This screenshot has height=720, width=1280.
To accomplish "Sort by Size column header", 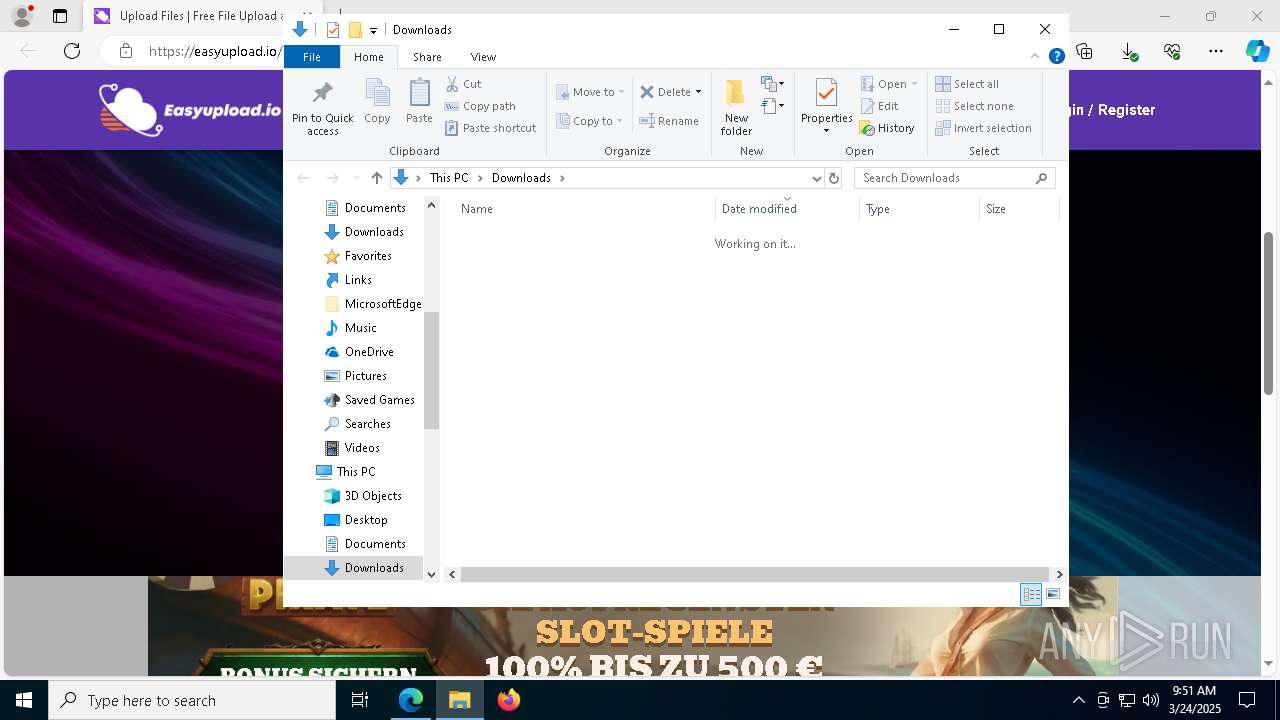I will 1019,209.
